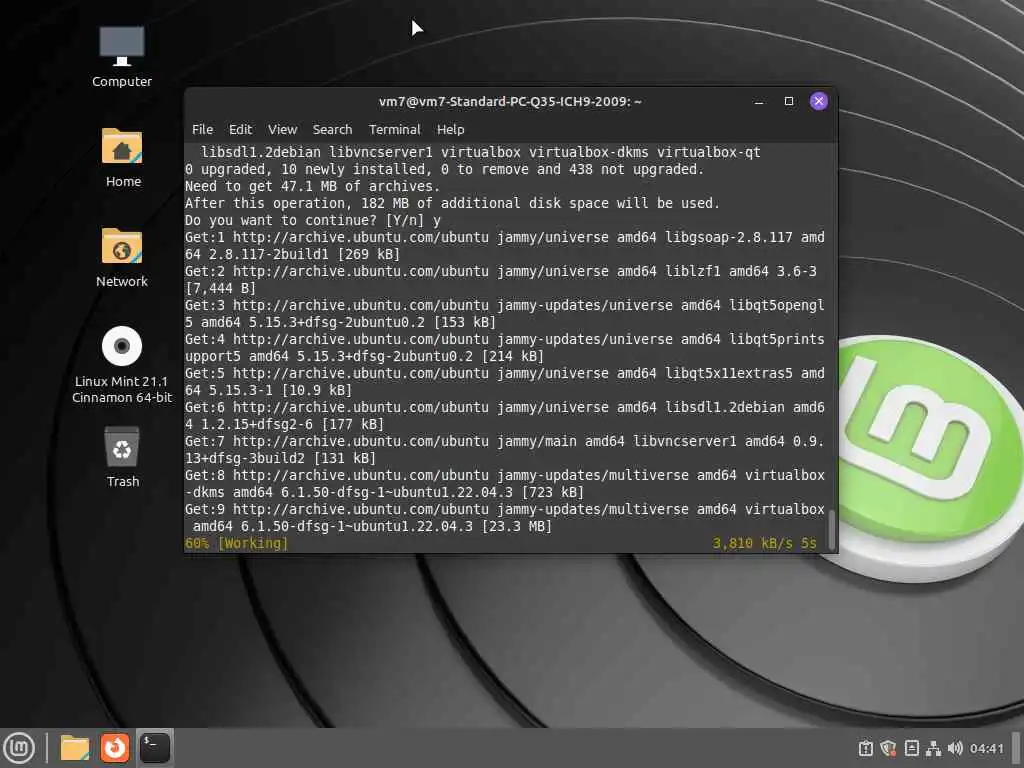This screenshot has width=1024, height=768.
Task: Click the 'Get:5' libqt5x11extras5 line
Action: [x=504, y=381]
